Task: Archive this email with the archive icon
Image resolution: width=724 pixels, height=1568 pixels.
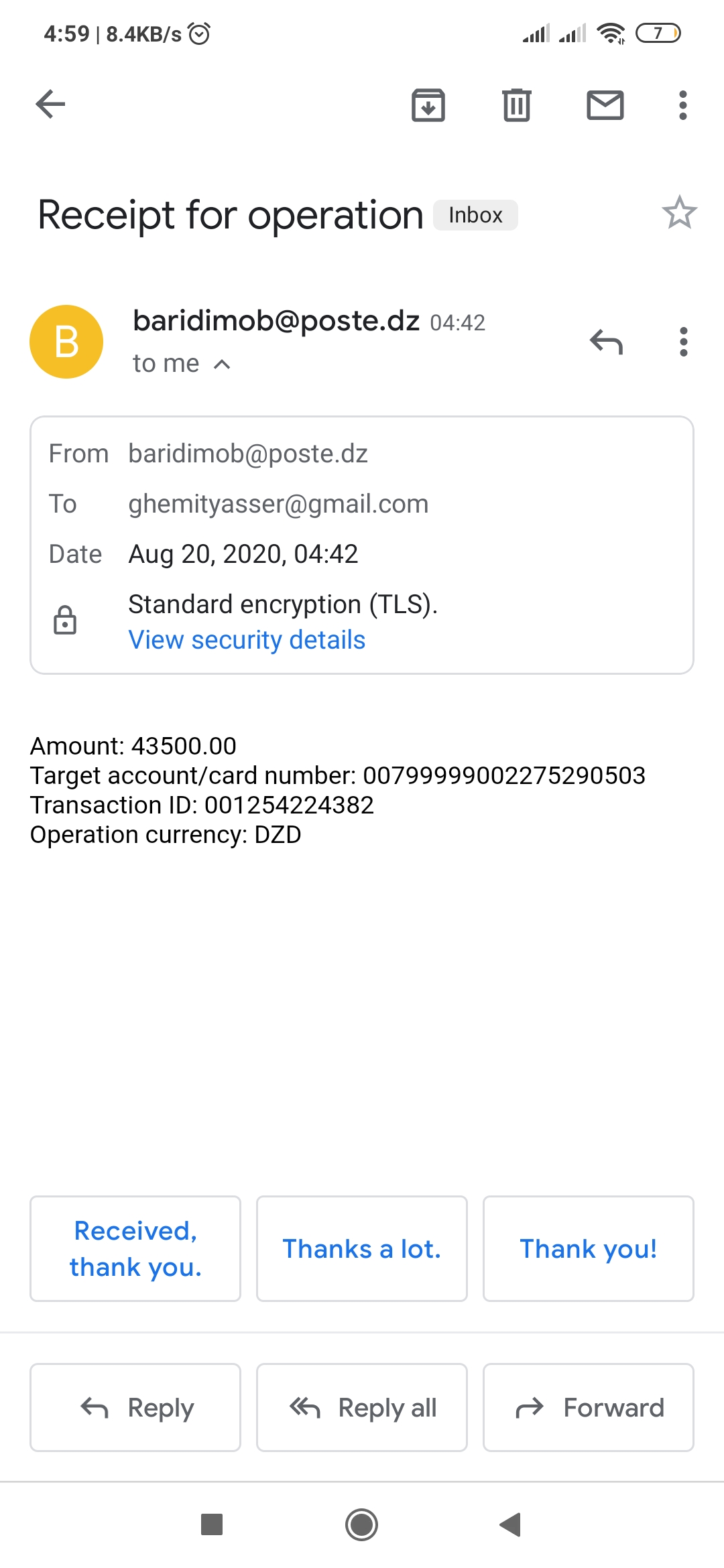Action: point(428,105)
